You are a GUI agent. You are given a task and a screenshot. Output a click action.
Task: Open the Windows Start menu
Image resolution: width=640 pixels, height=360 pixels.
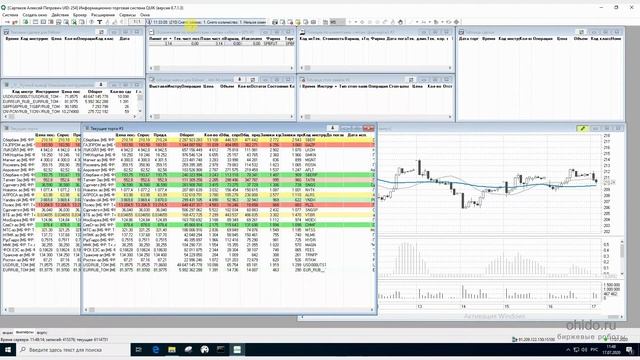tap(8, 350)
